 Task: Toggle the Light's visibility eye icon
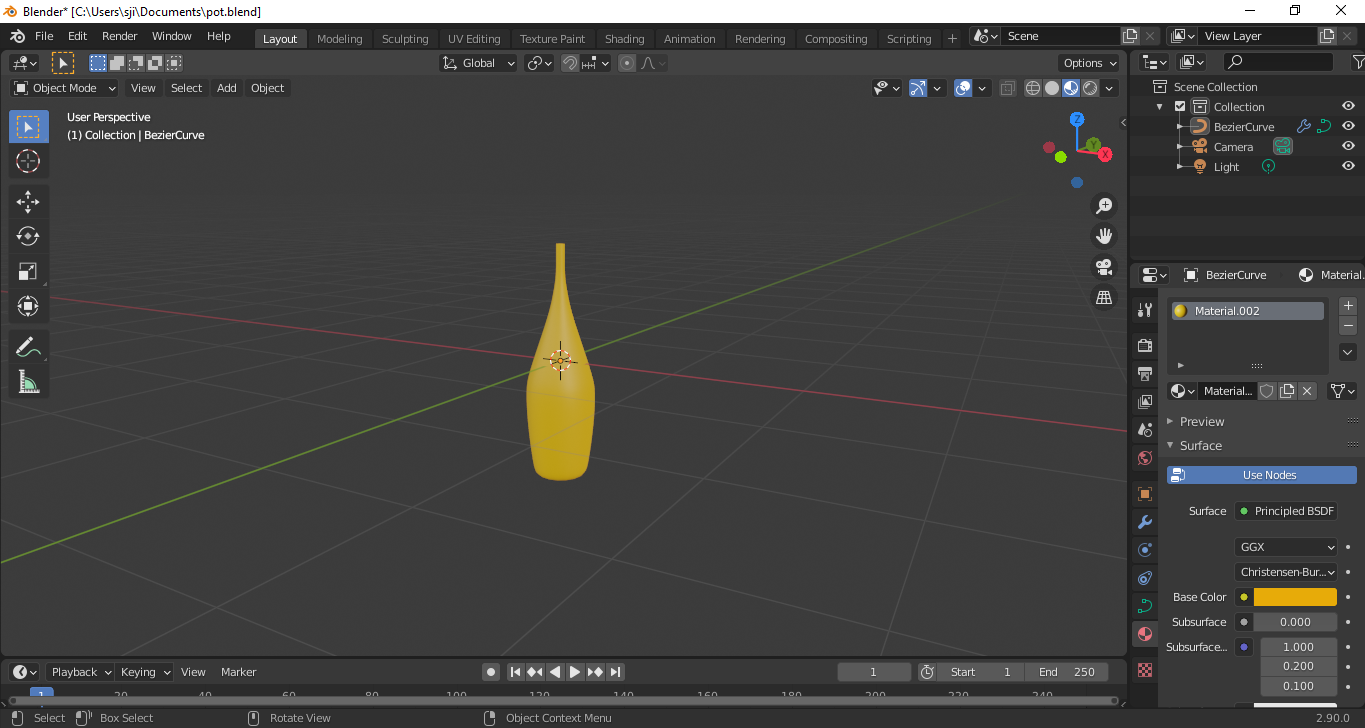(x=1347, y=166)
